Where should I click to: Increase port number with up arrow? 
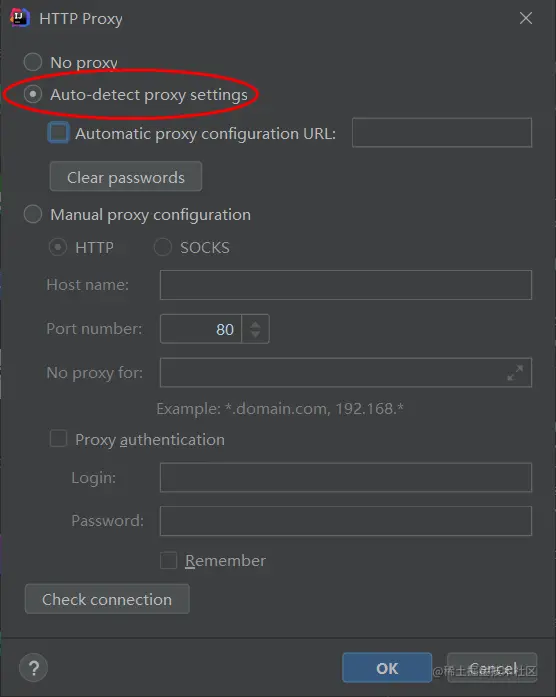(x=255, y=324)
